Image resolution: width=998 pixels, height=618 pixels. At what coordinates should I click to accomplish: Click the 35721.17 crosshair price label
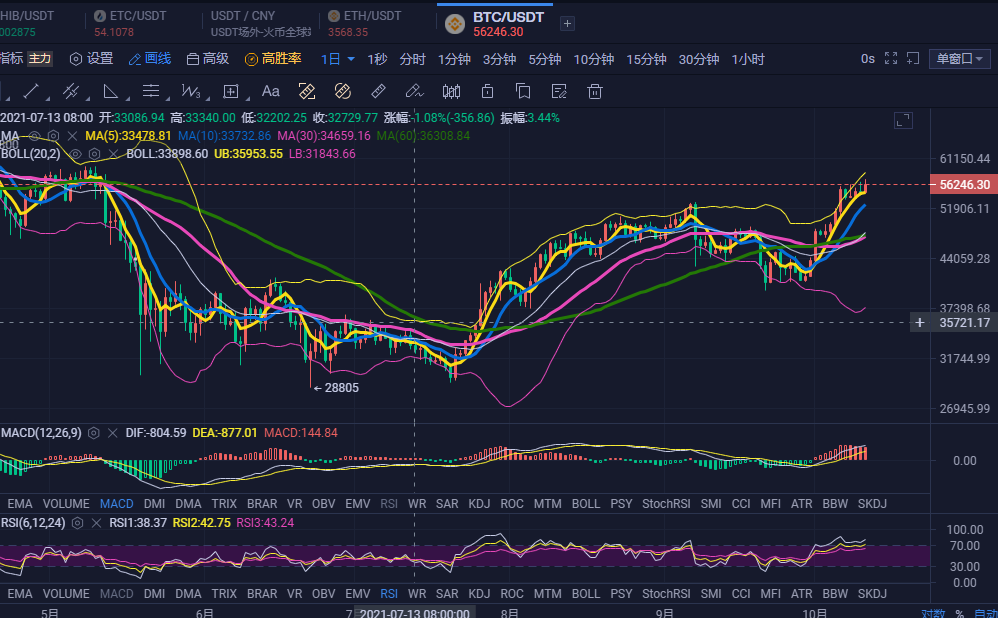point(964,323)
